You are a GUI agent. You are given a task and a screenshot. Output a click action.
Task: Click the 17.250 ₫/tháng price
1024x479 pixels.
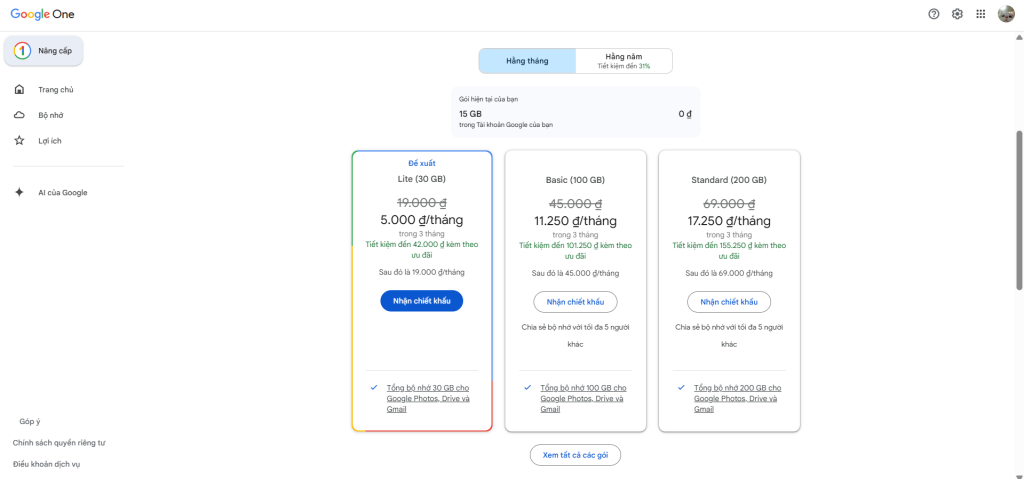tap(729, 221)
